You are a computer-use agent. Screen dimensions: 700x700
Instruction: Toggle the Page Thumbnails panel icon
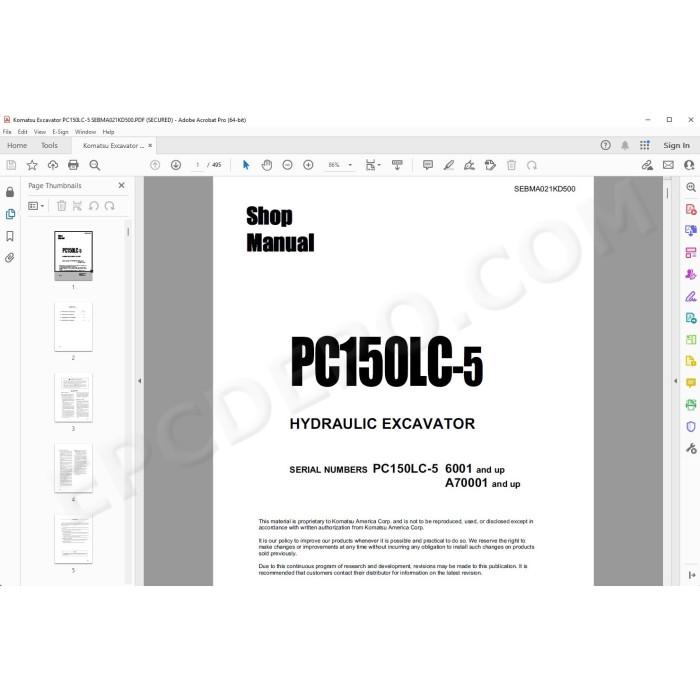(x=10, y=214)
